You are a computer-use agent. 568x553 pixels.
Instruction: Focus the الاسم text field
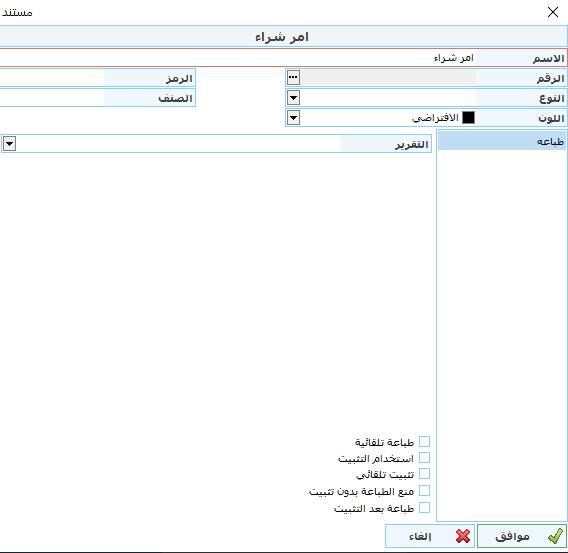(x=237, y=58)
